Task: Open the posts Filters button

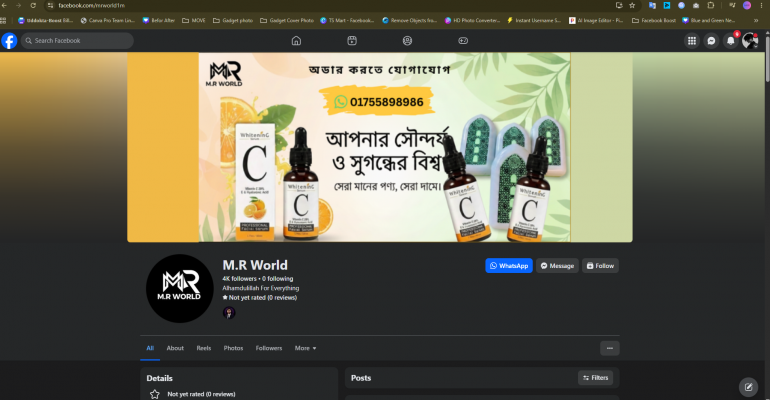Action: (x=595, y=377)
